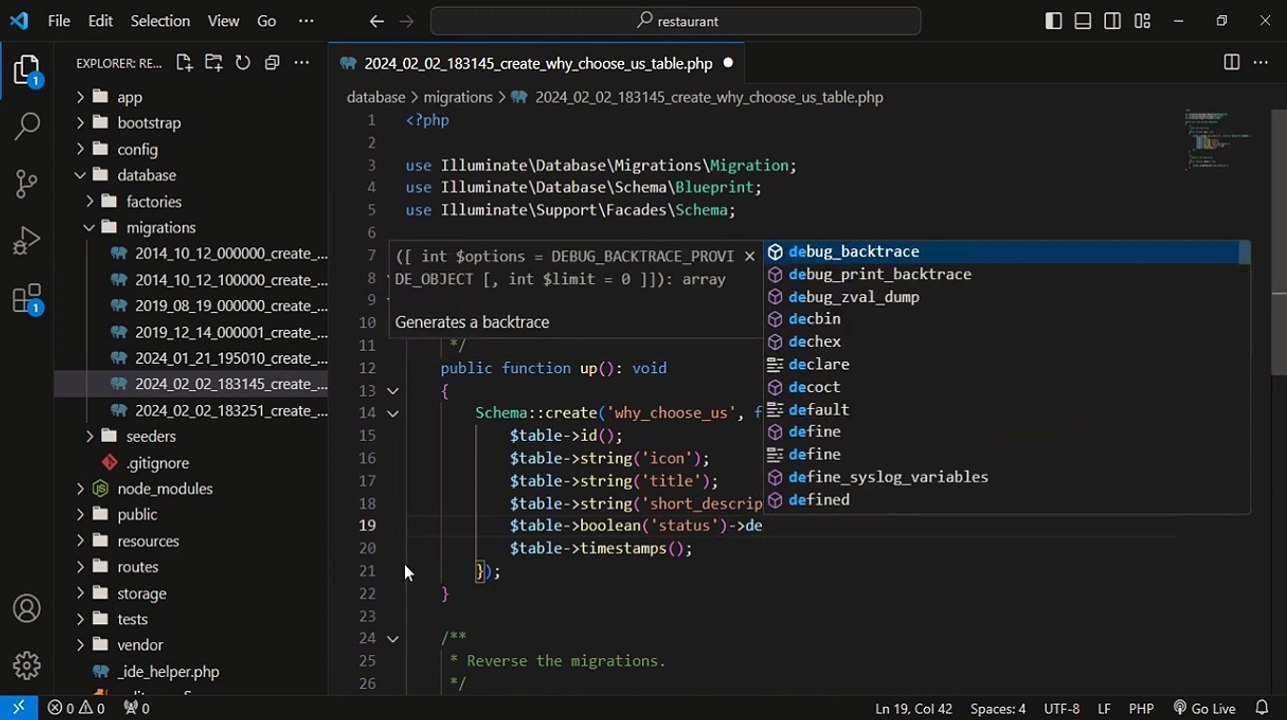Screen dimensions: 1287x720
Task: Change the PHP language mode
Action: [1141, 708]
